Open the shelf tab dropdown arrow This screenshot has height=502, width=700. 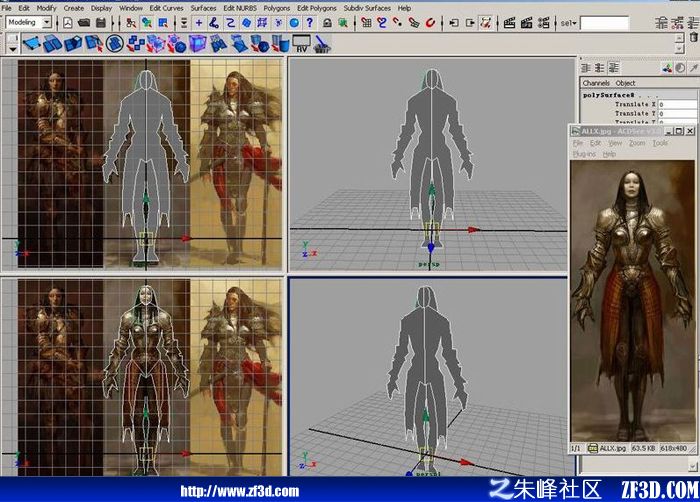pos(12,49)
